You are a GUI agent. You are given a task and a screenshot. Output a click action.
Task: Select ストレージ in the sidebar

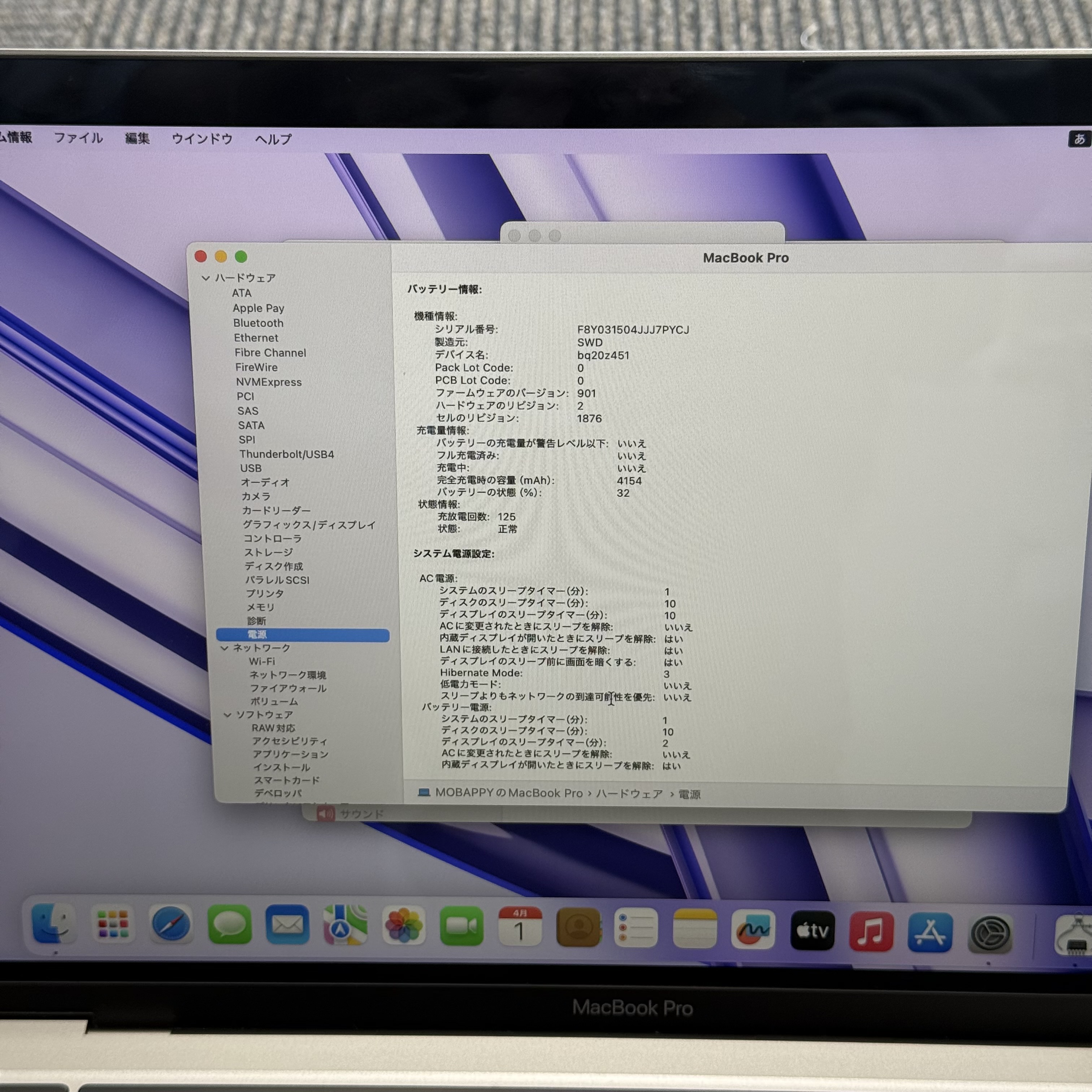coord(268,552)
